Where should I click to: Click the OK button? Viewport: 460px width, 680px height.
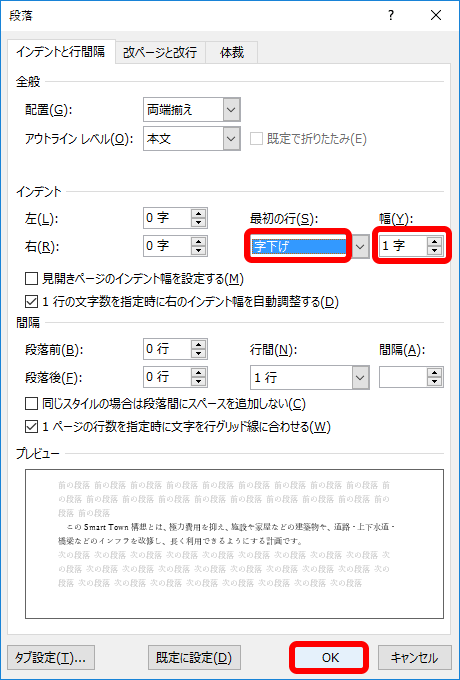(330, 658)
